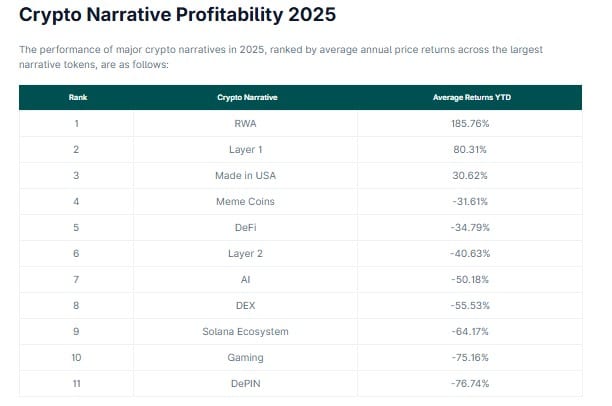Select the RWA narrative cell
This screenshot has width=612, height=406.
[245, 124]
